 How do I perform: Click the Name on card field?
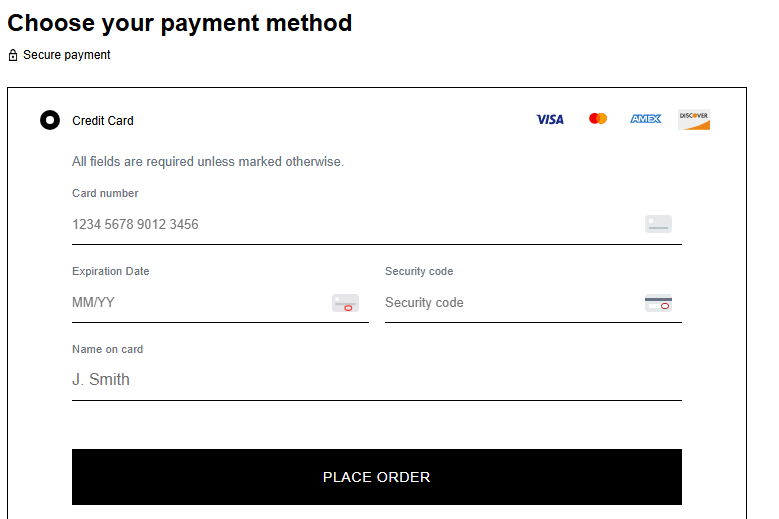coord(376,380)
